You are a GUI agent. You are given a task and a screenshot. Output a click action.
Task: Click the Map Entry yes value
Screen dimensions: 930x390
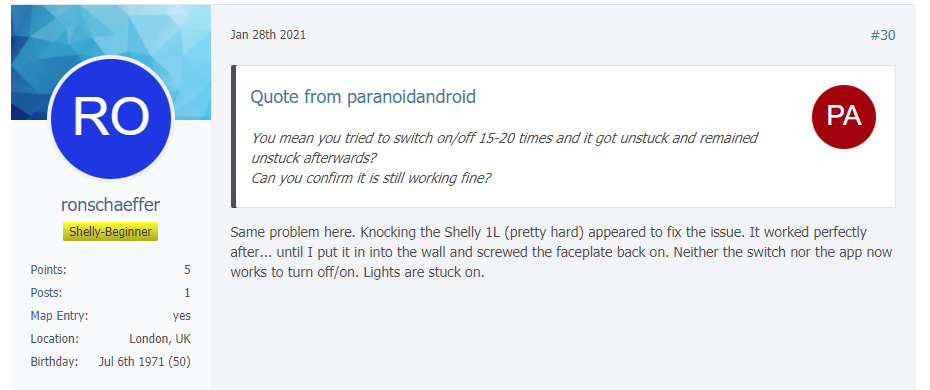182,316
